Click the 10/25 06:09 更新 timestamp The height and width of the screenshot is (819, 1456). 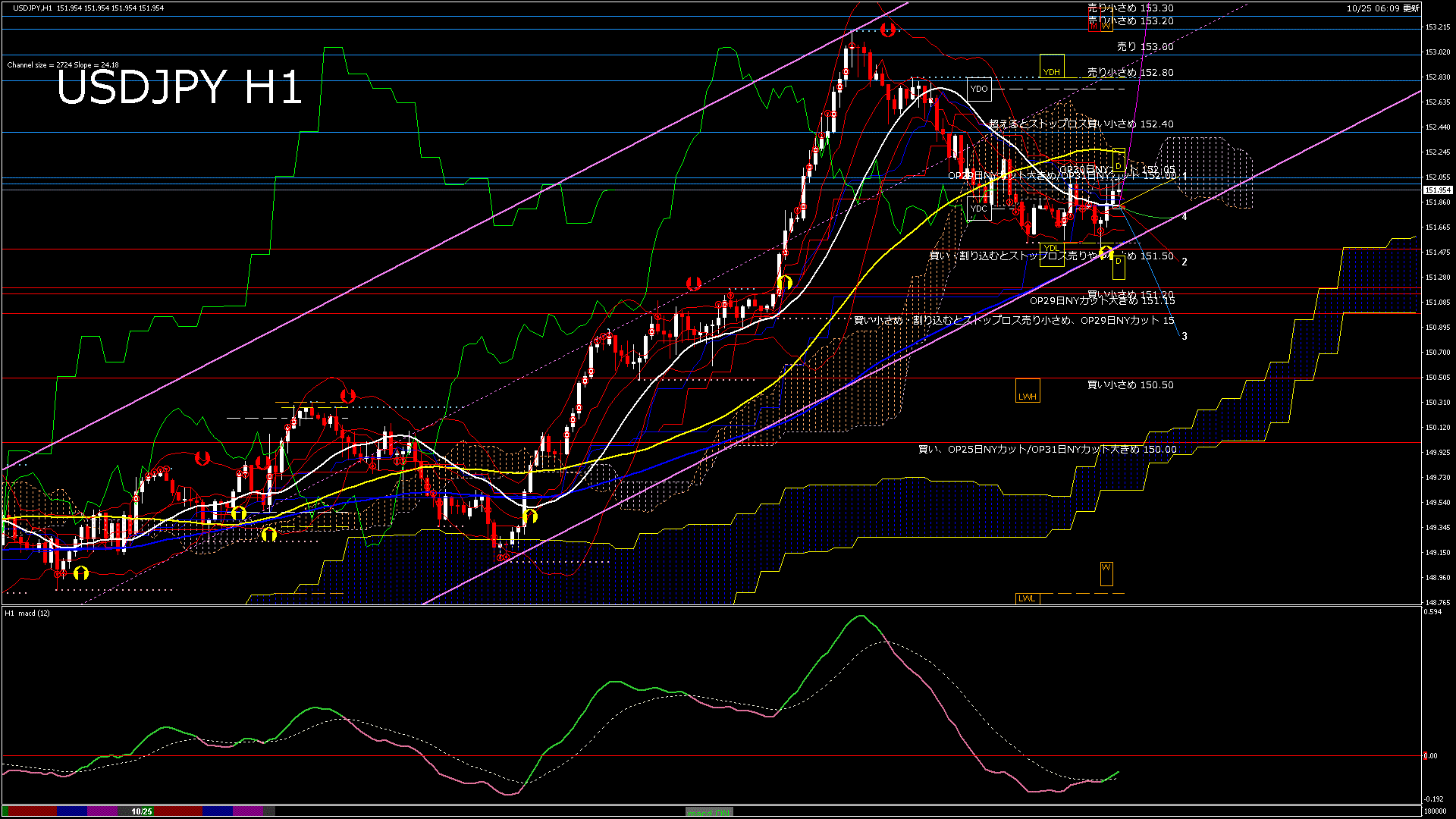pyautogui.click(x=1382, y=8)
